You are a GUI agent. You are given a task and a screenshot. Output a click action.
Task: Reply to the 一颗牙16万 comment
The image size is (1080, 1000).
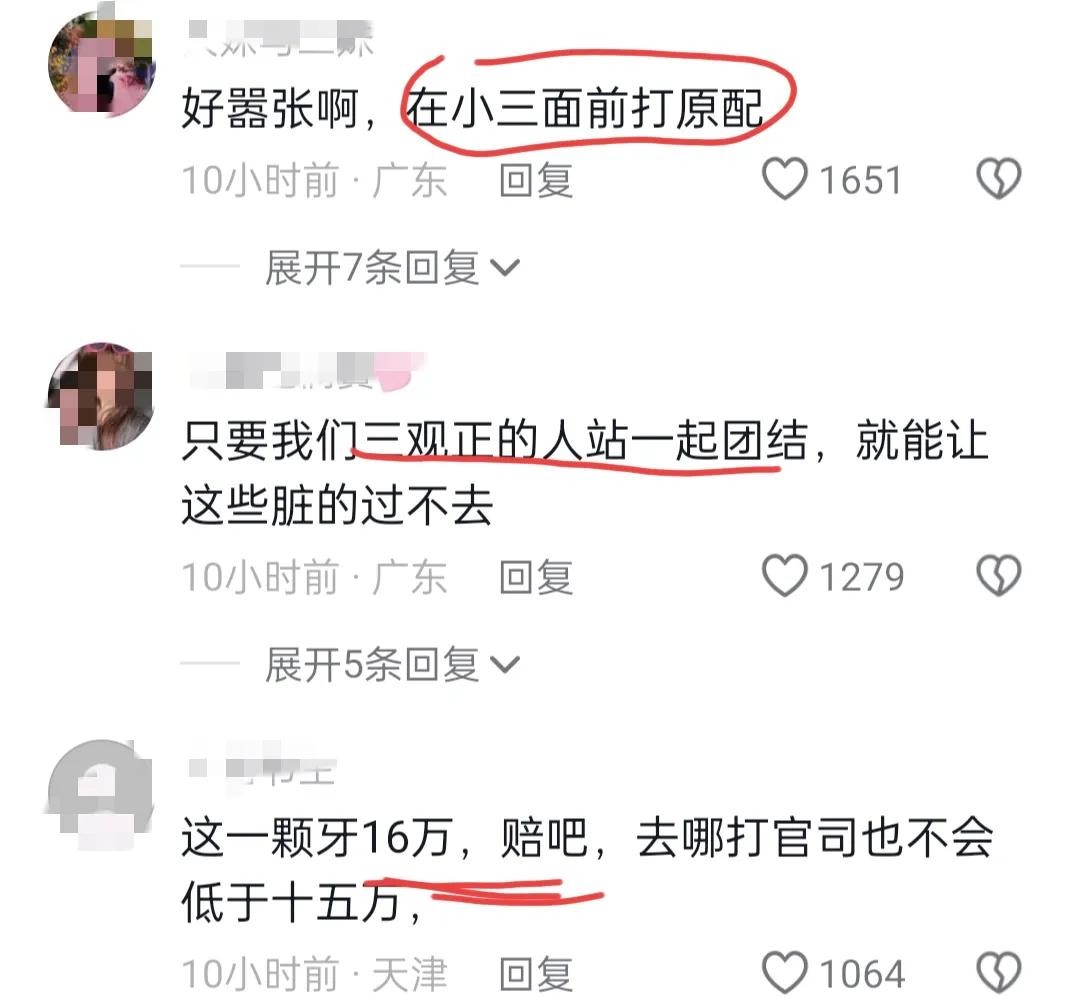coord(536,974)
